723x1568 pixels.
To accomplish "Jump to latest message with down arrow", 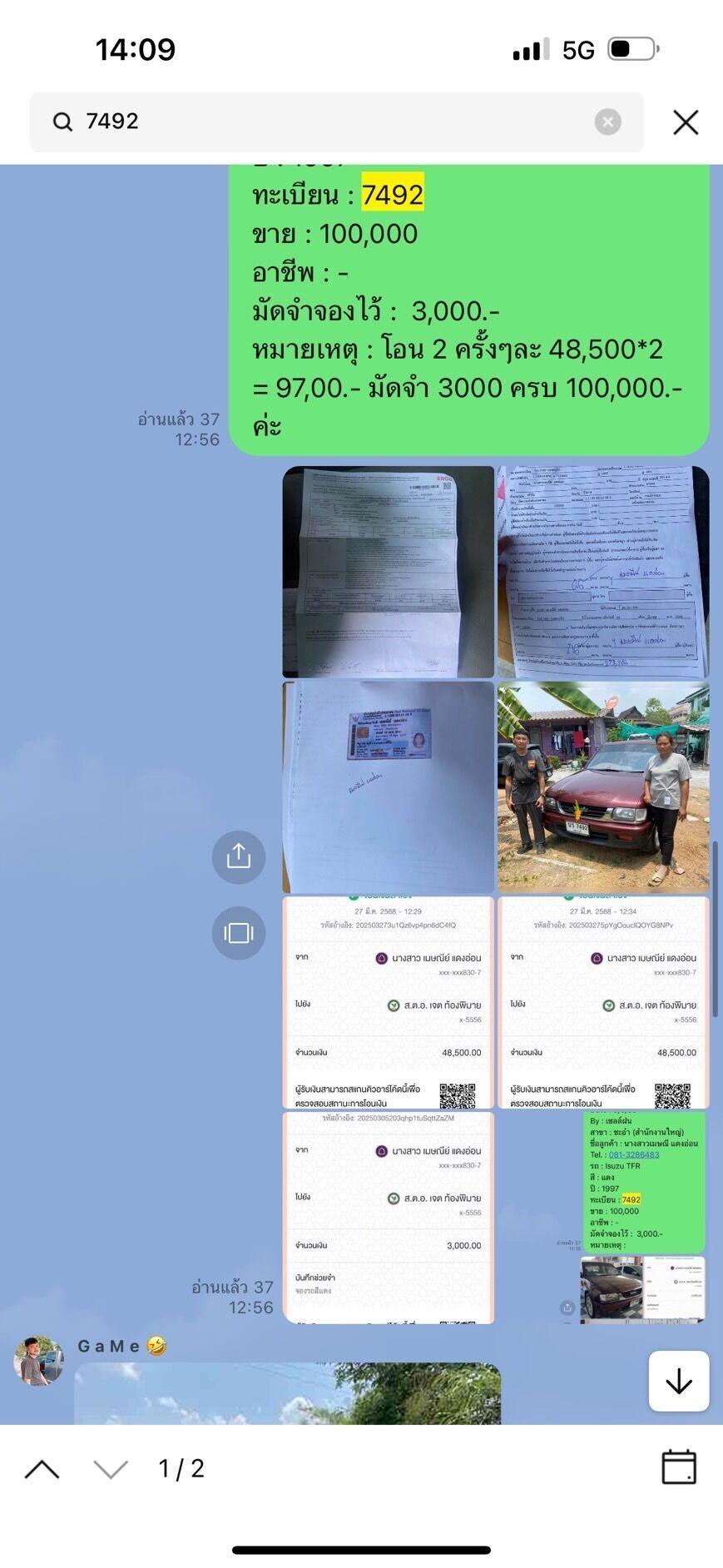I will (678, 1381).
